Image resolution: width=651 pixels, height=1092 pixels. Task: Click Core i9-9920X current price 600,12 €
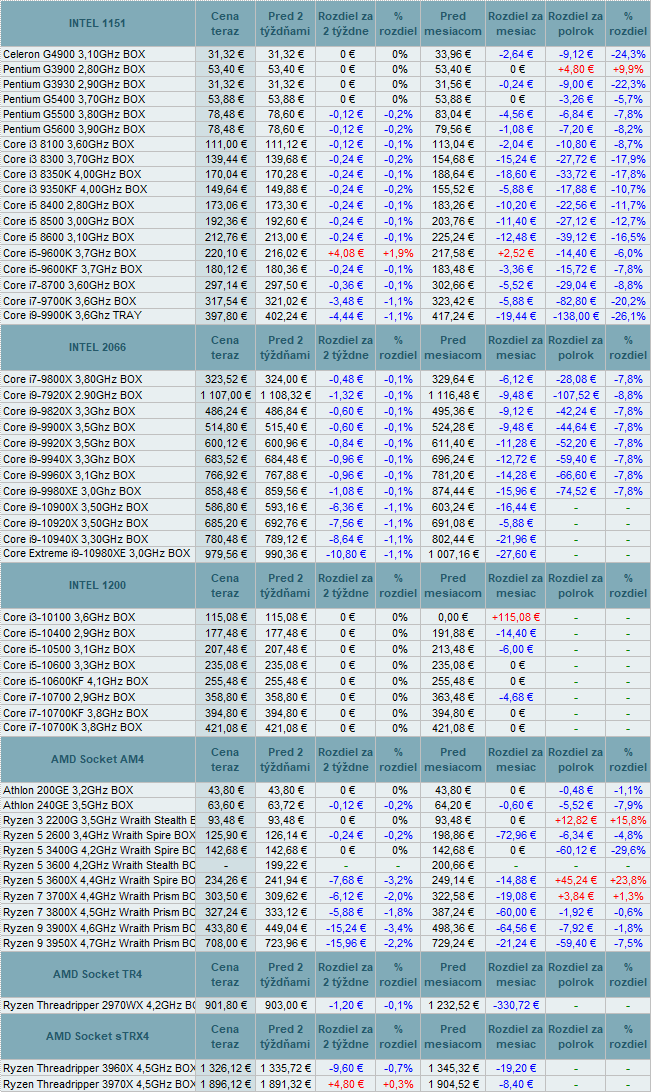click(x=225, y=444)
